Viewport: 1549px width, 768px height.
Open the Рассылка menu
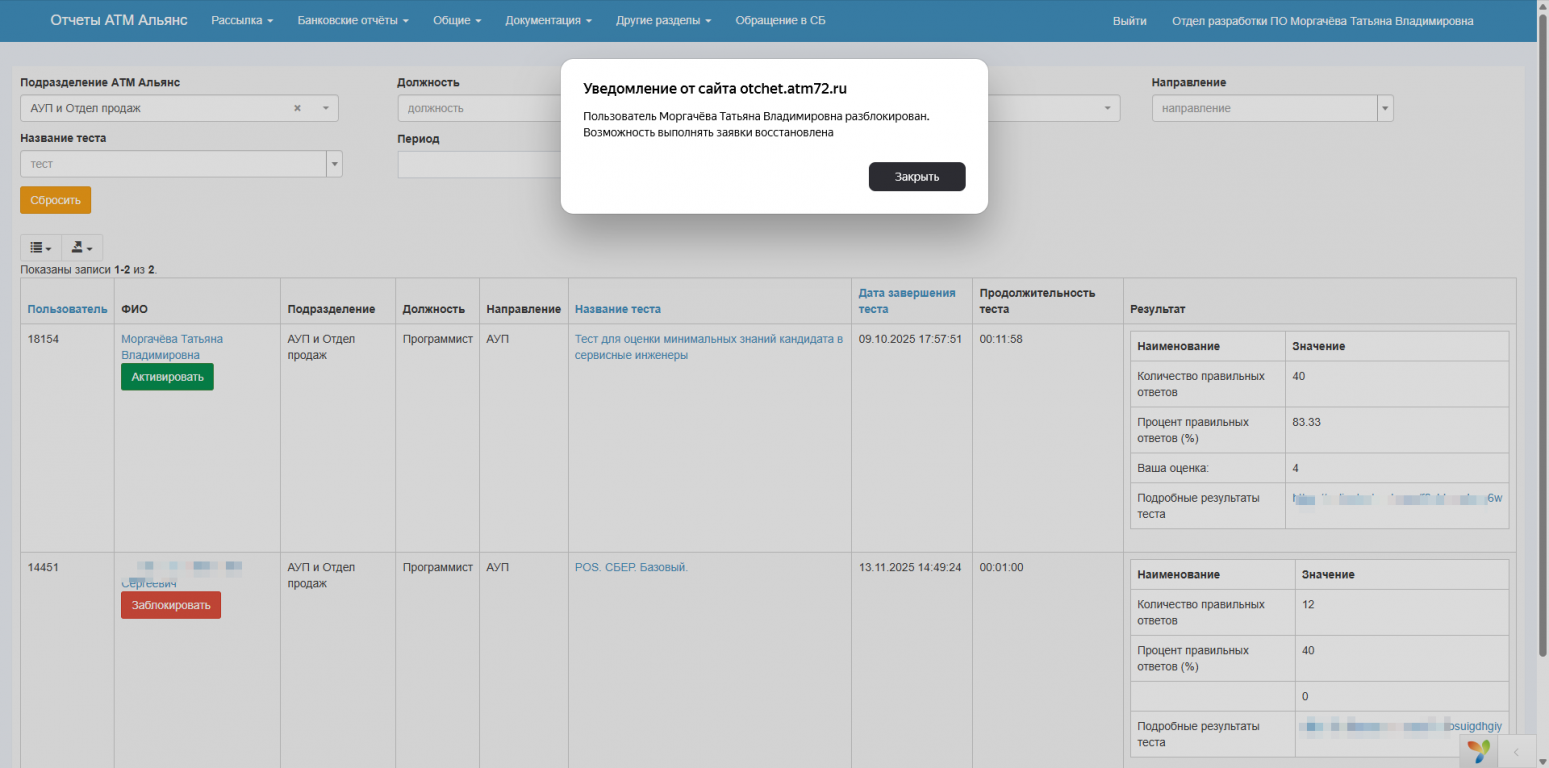[242, 21]
